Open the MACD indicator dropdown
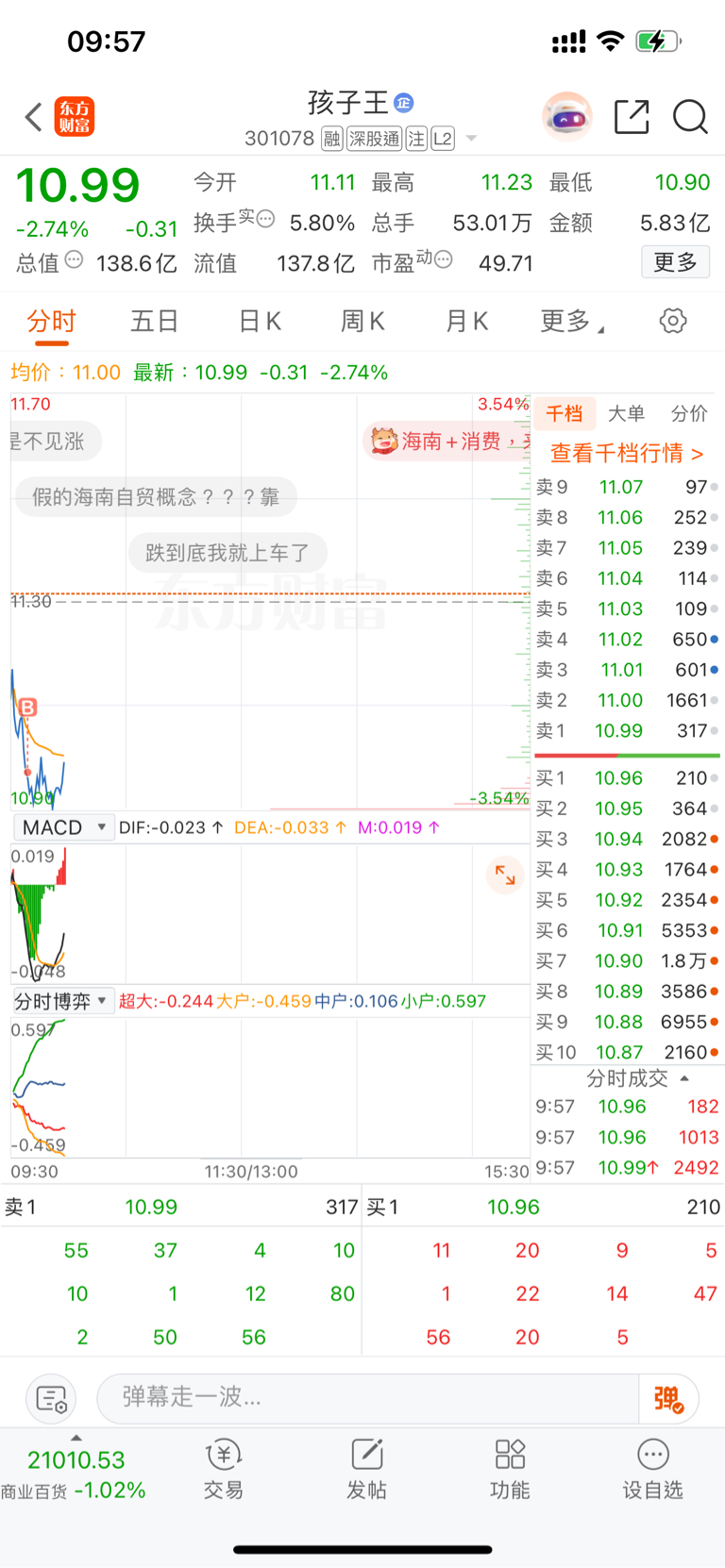725x1568 pixels. pos(64,827)
